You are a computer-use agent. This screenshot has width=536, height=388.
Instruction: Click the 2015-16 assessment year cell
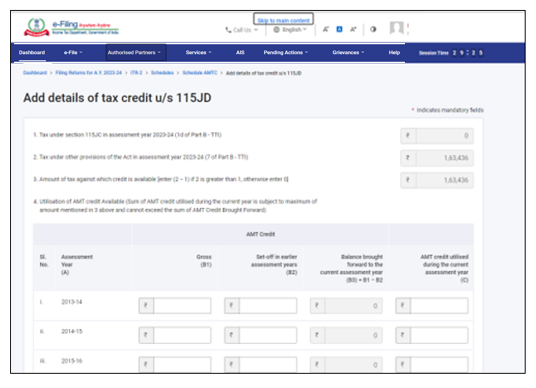(72, 361)
